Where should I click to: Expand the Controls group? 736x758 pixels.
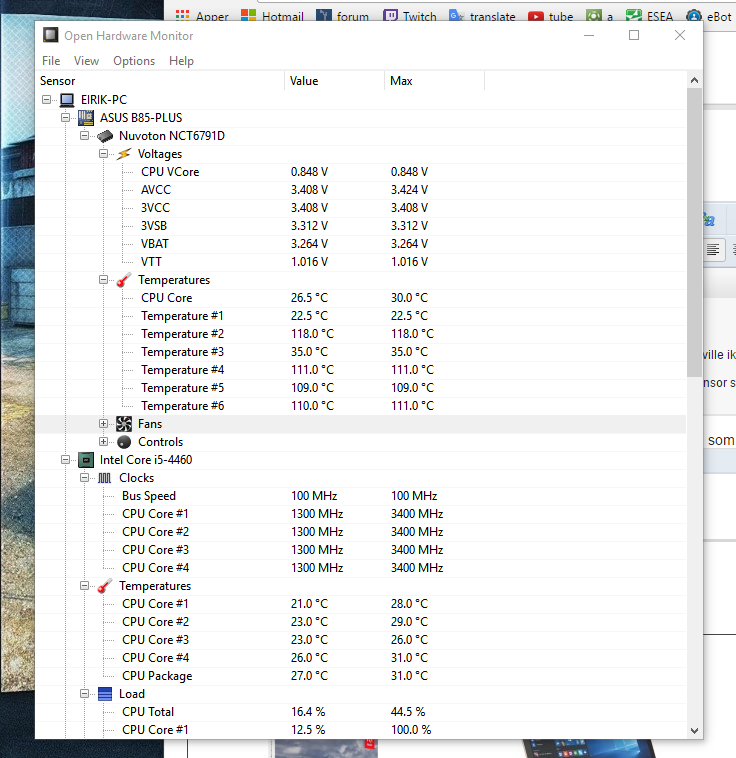tap(103, 442)
